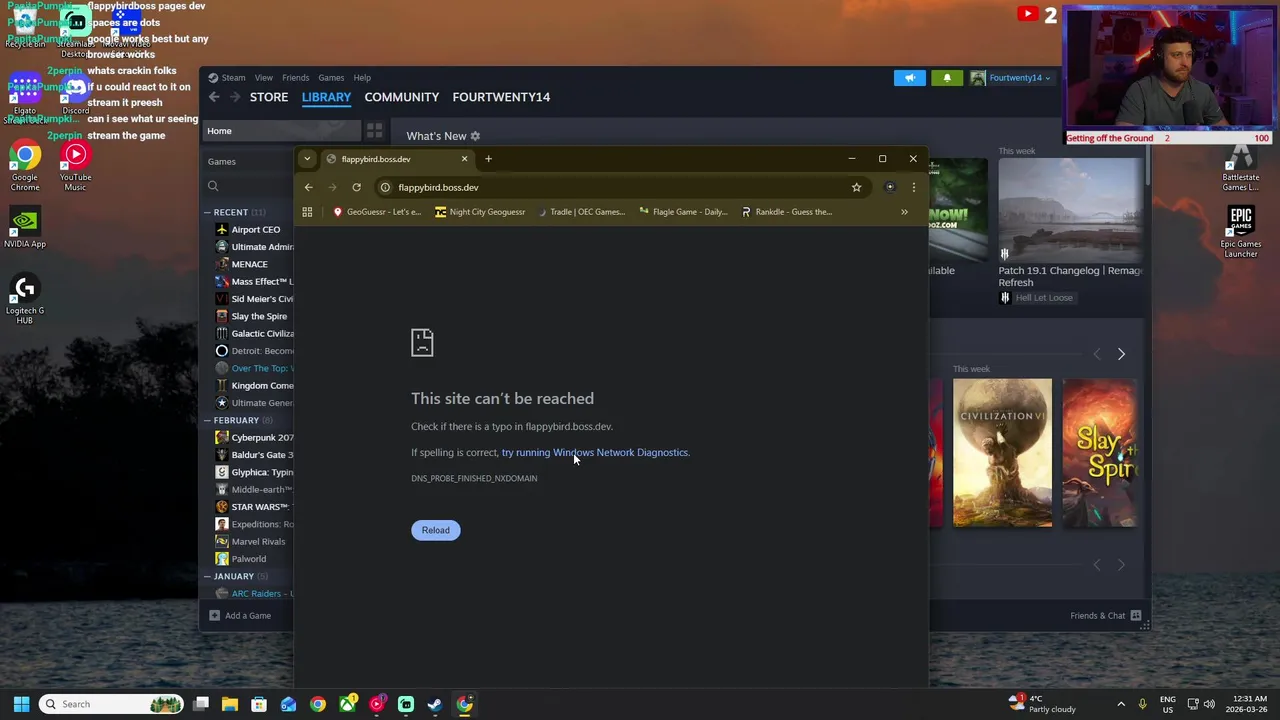Image resolution: width=1280 pixels, height=720 pixels.
Task: Open the Chrome tab search dropdown
Action: click(307, 159)
